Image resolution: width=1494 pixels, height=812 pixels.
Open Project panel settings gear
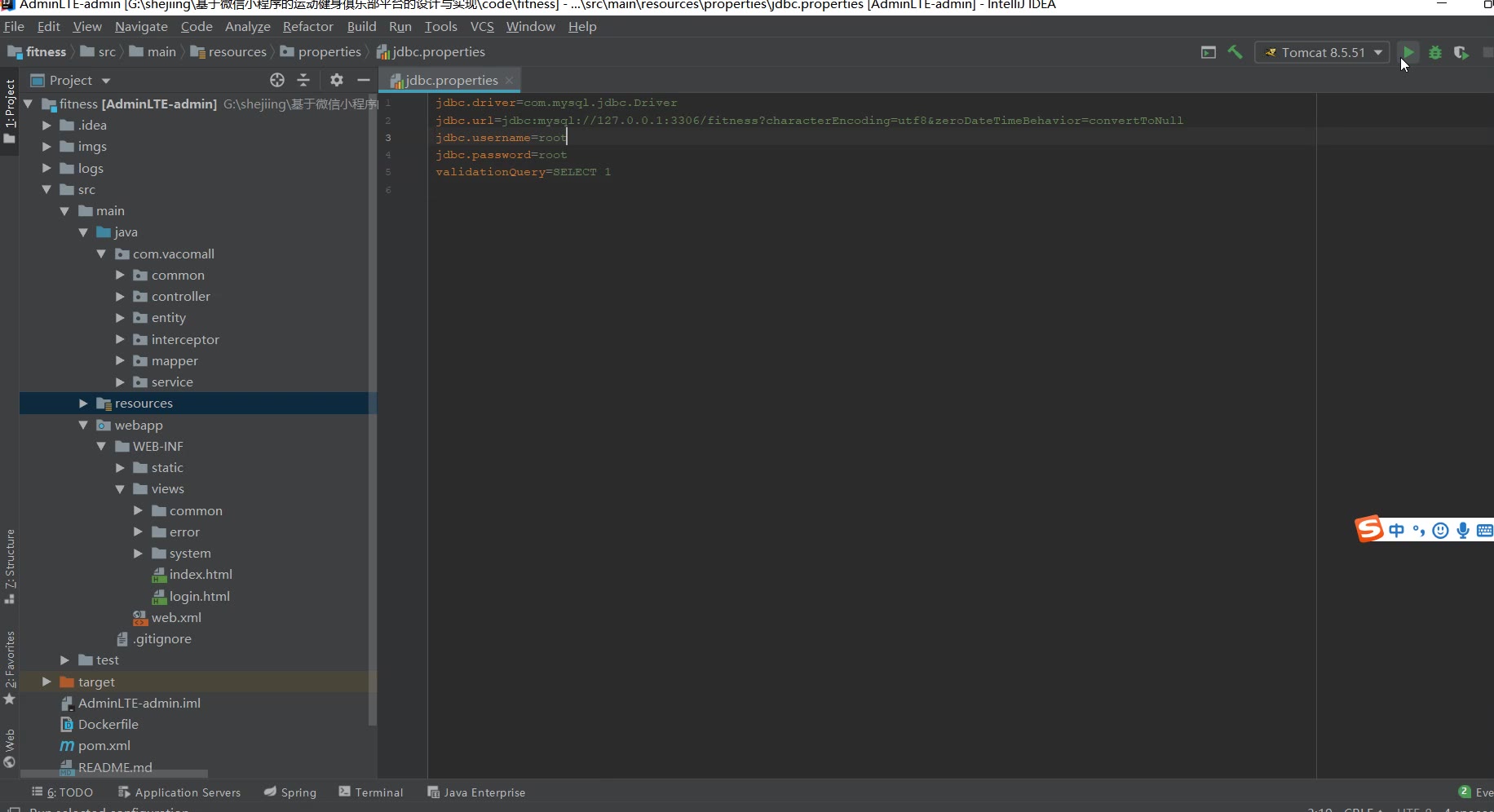[x=337, y=80]
